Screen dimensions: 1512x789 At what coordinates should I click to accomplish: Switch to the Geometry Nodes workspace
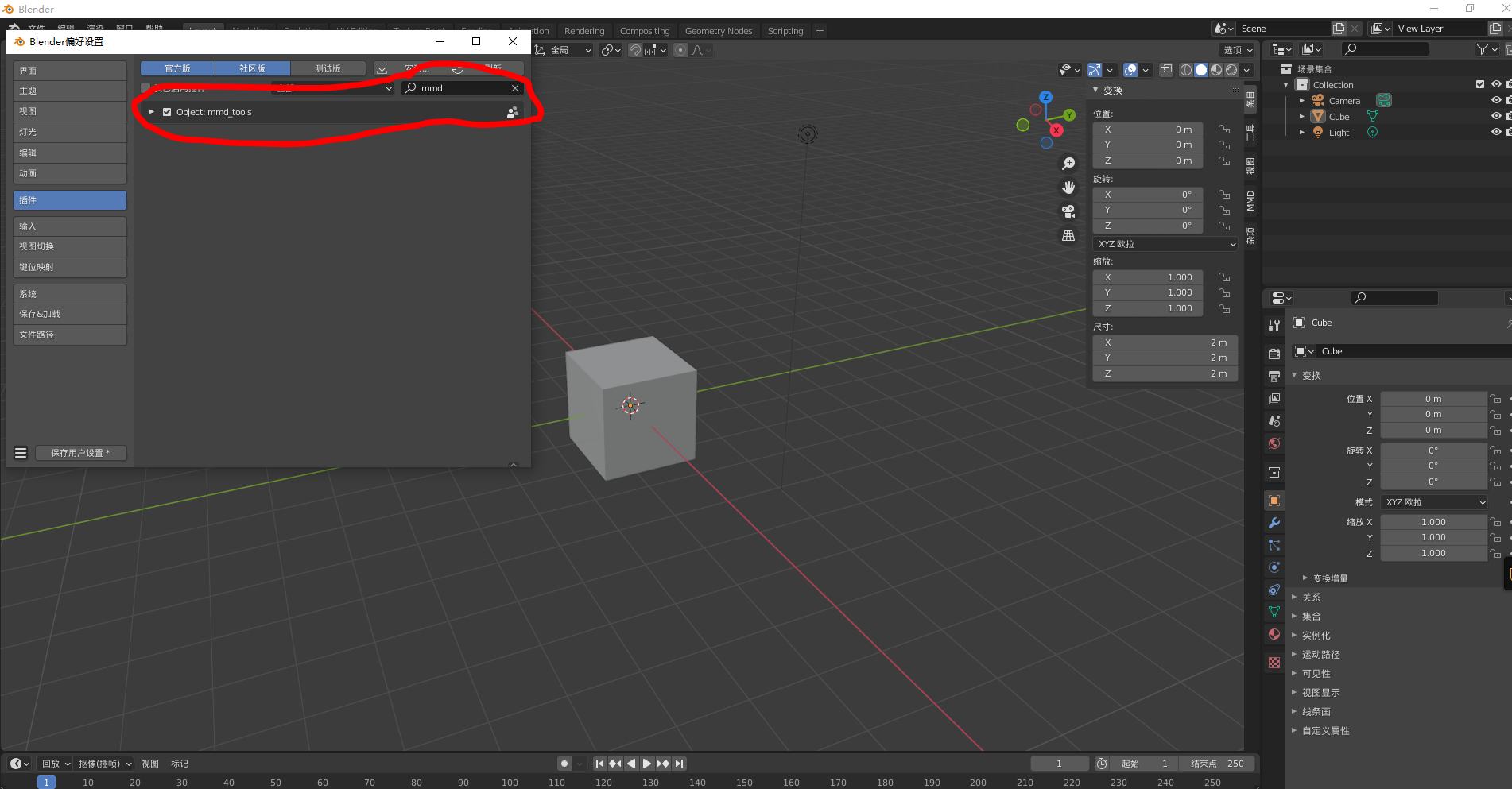click(719, 31)
